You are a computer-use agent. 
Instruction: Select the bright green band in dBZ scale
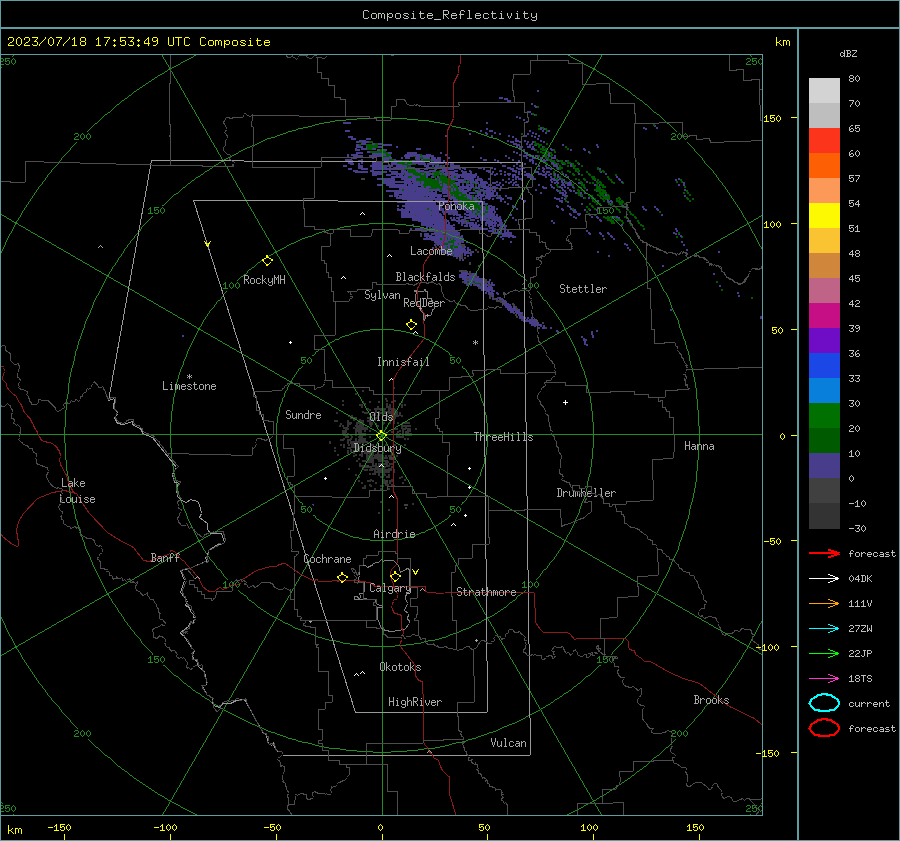click(x=824, y=415)
